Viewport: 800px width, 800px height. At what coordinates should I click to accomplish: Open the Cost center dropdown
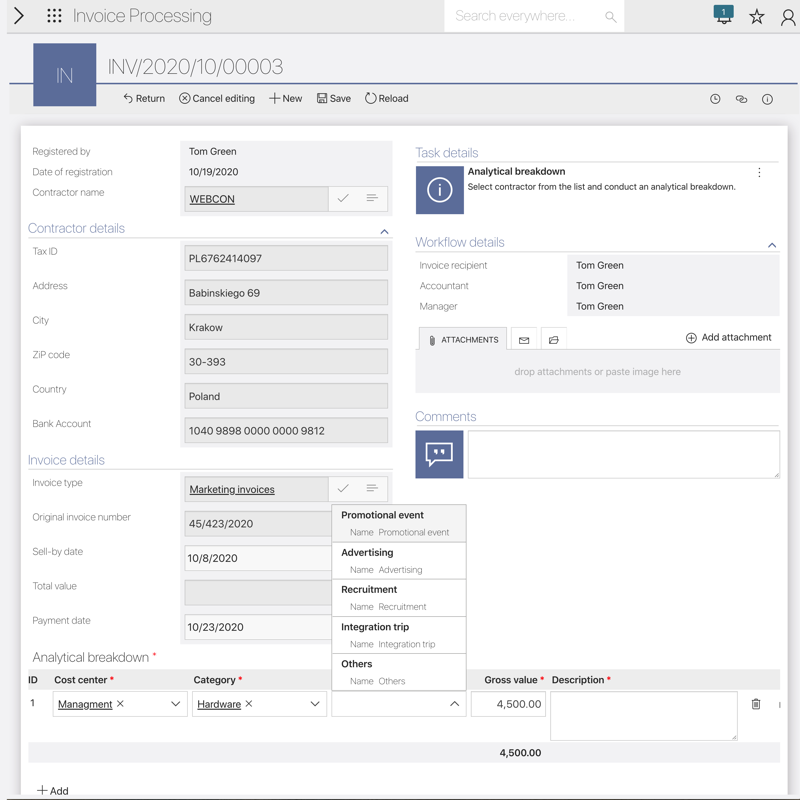pos(175,704)
